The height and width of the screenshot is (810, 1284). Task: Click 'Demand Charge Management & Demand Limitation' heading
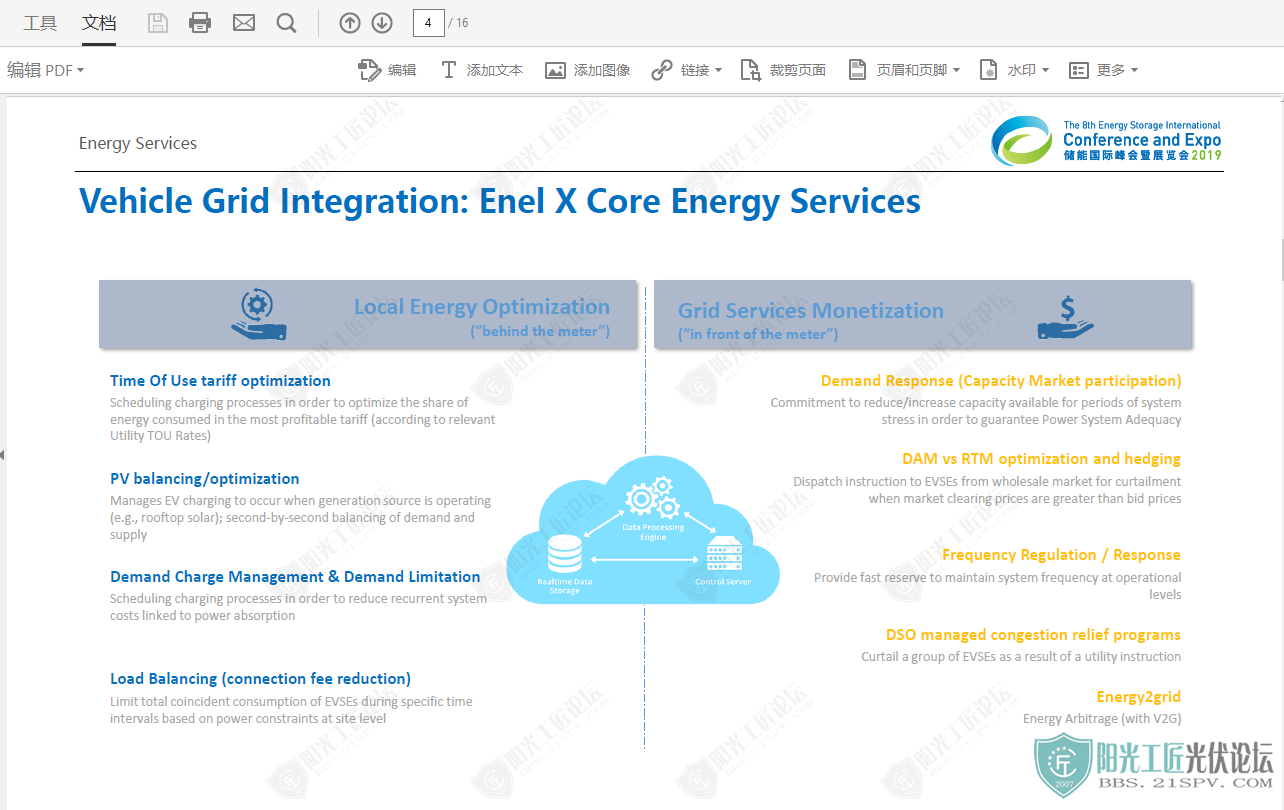point(295,576)
